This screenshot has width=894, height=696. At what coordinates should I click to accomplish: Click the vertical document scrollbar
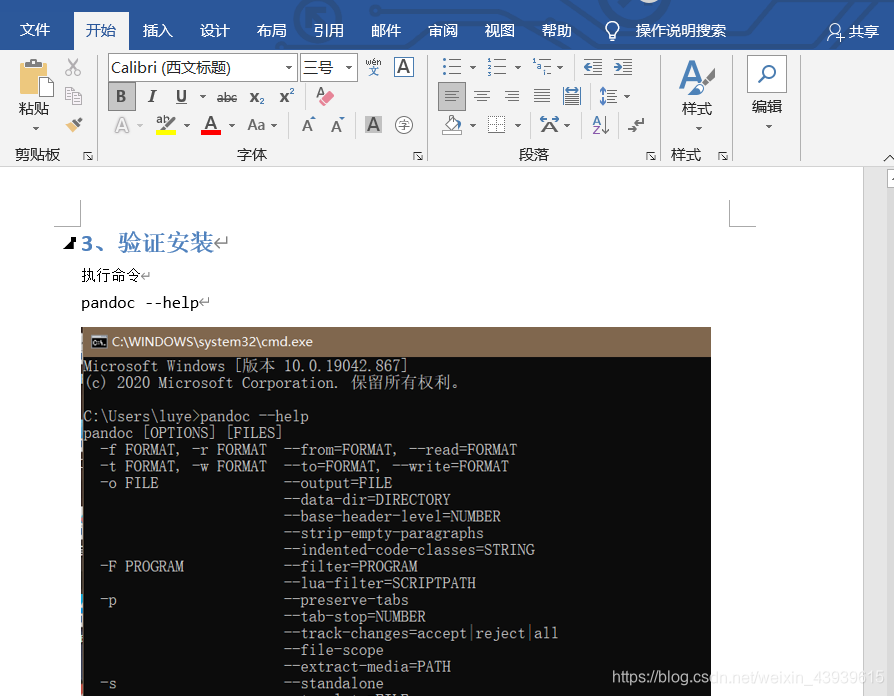889,432
